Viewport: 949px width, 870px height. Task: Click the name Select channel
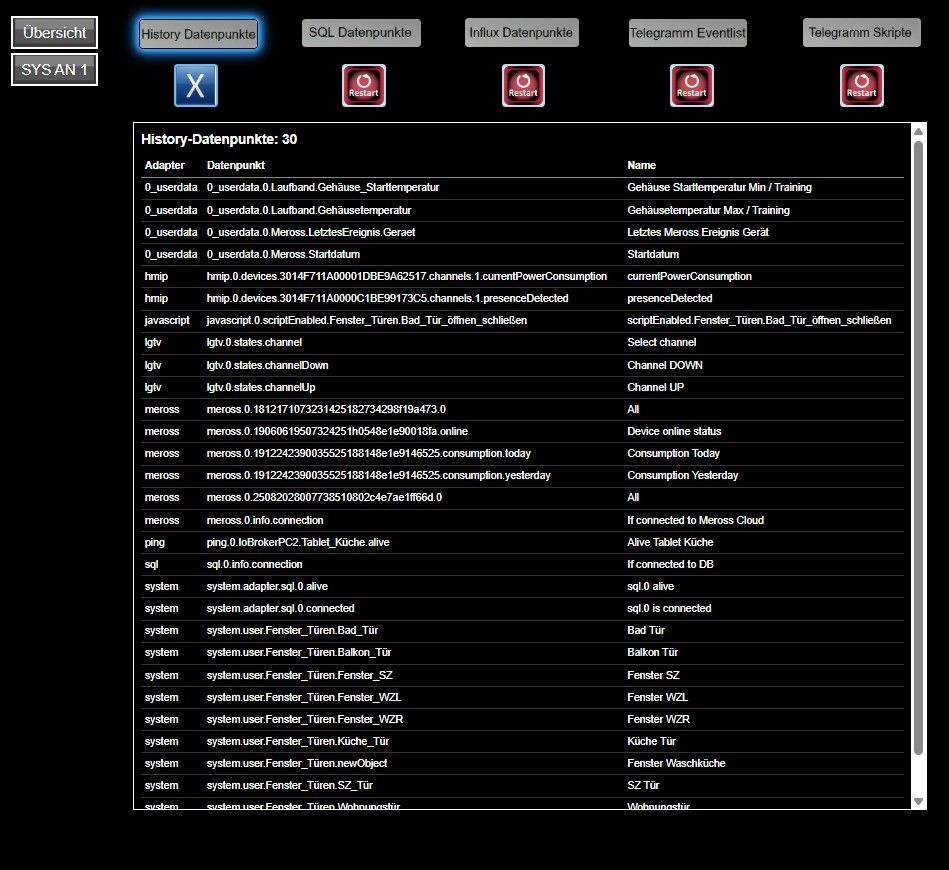(662, 342)
